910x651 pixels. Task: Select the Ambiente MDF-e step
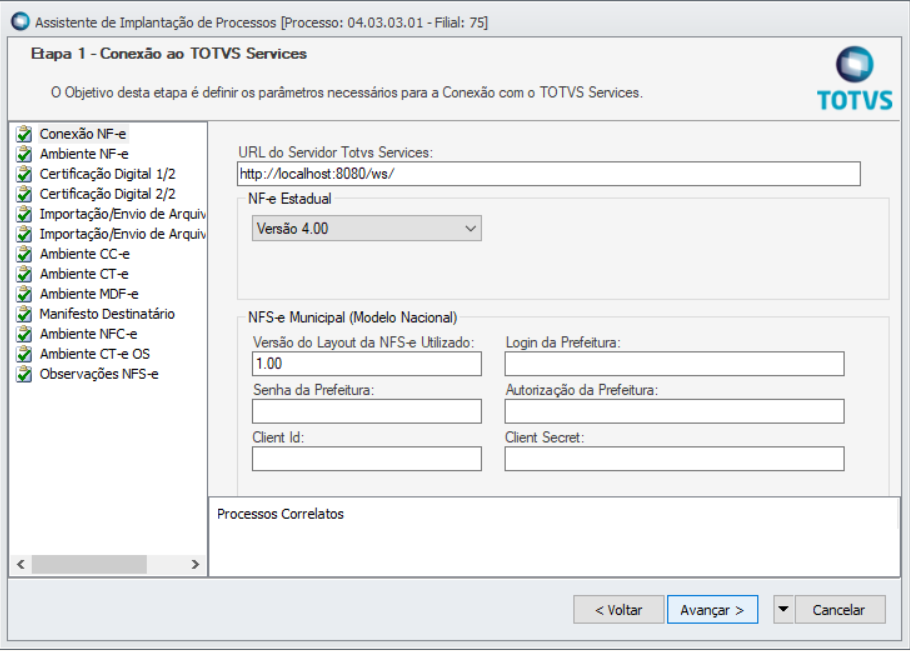click(89, 294)
